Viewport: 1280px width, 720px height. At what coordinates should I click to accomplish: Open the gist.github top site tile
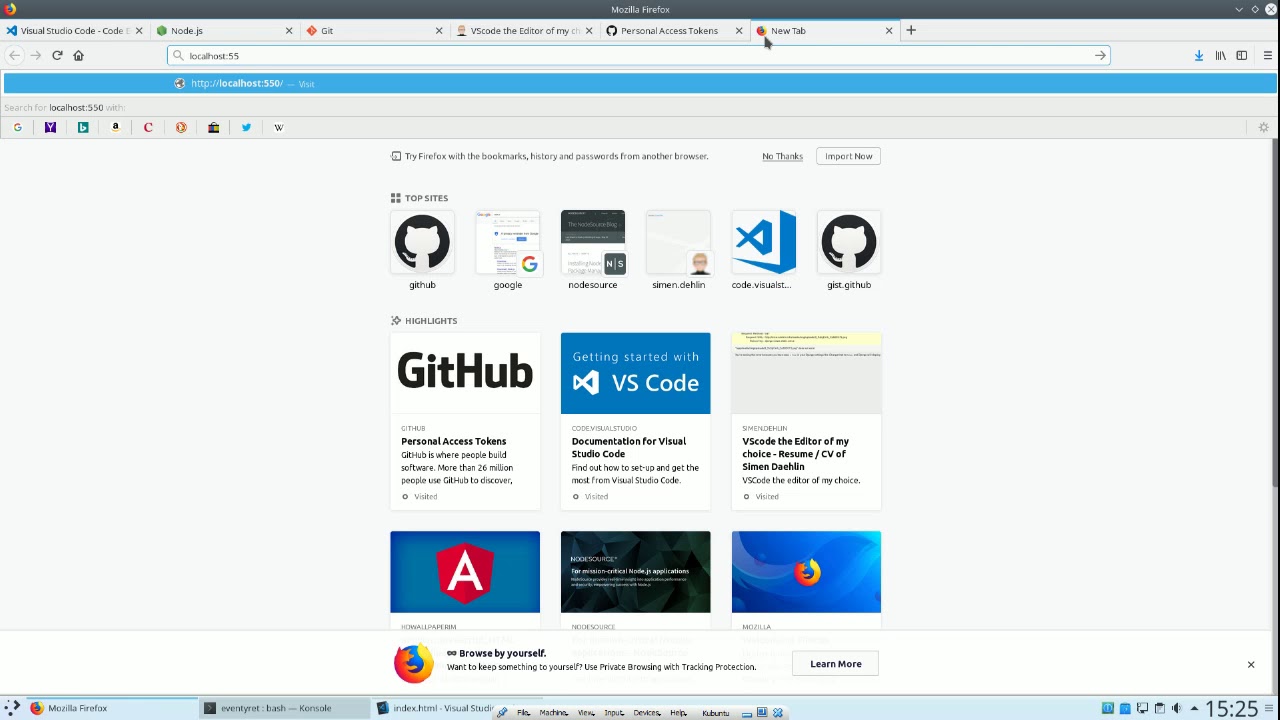[x=849, y=250]
